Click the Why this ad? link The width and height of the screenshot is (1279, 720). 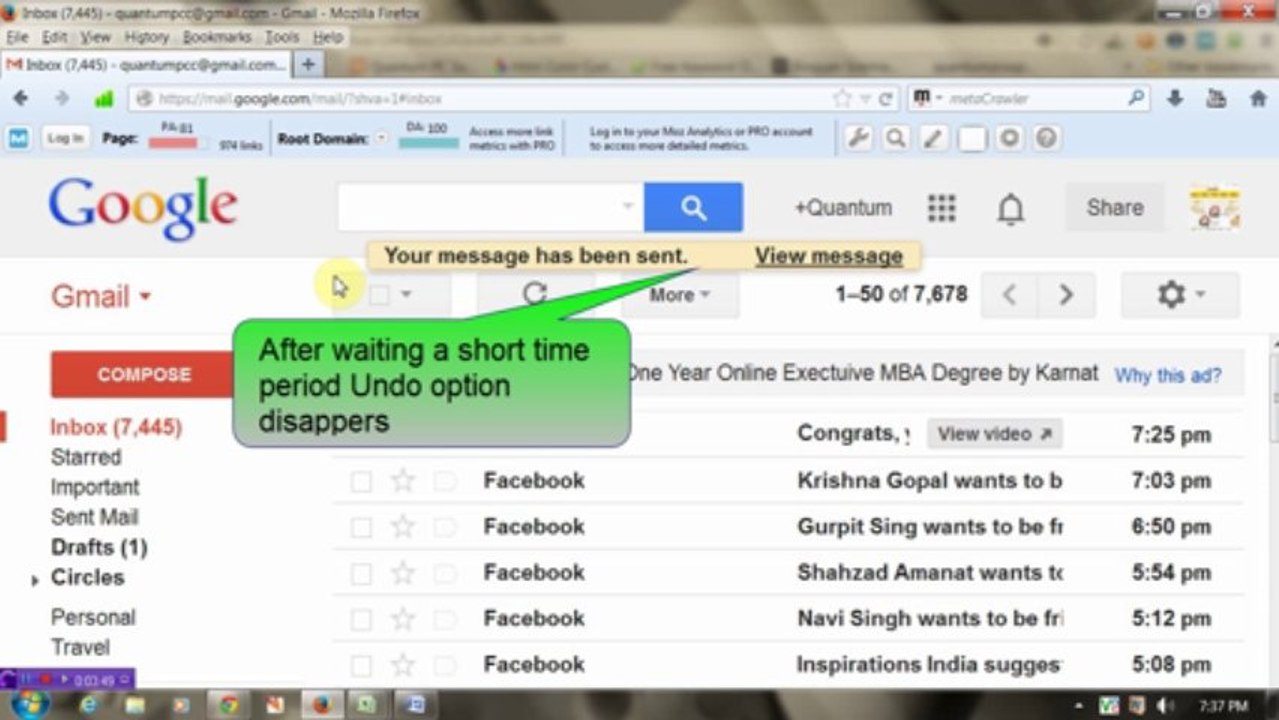coord(1168,376)
